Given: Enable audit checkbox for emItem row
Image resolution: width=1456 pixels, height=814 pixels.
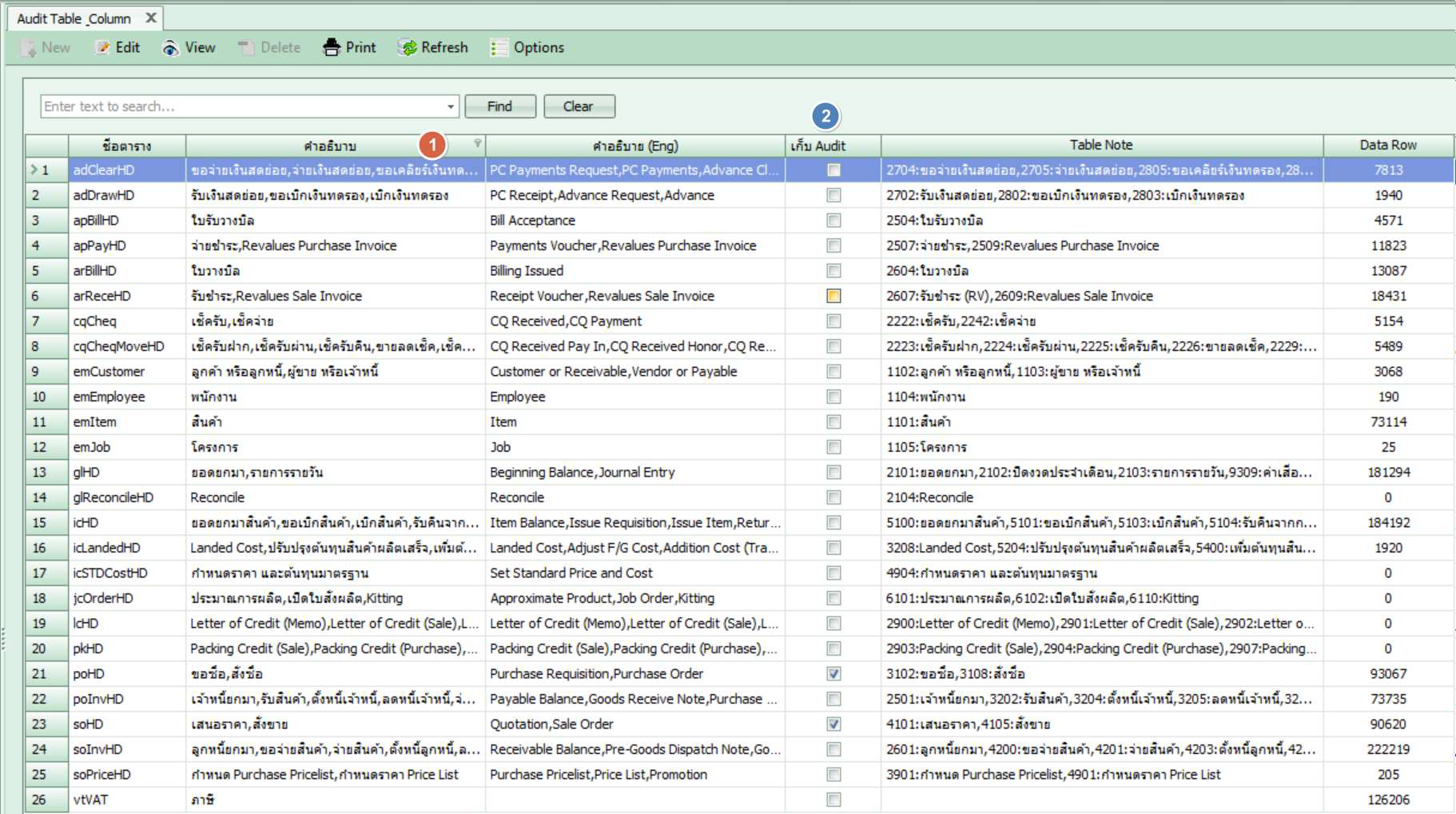Looking at the screenshot, I should (833, 422).
